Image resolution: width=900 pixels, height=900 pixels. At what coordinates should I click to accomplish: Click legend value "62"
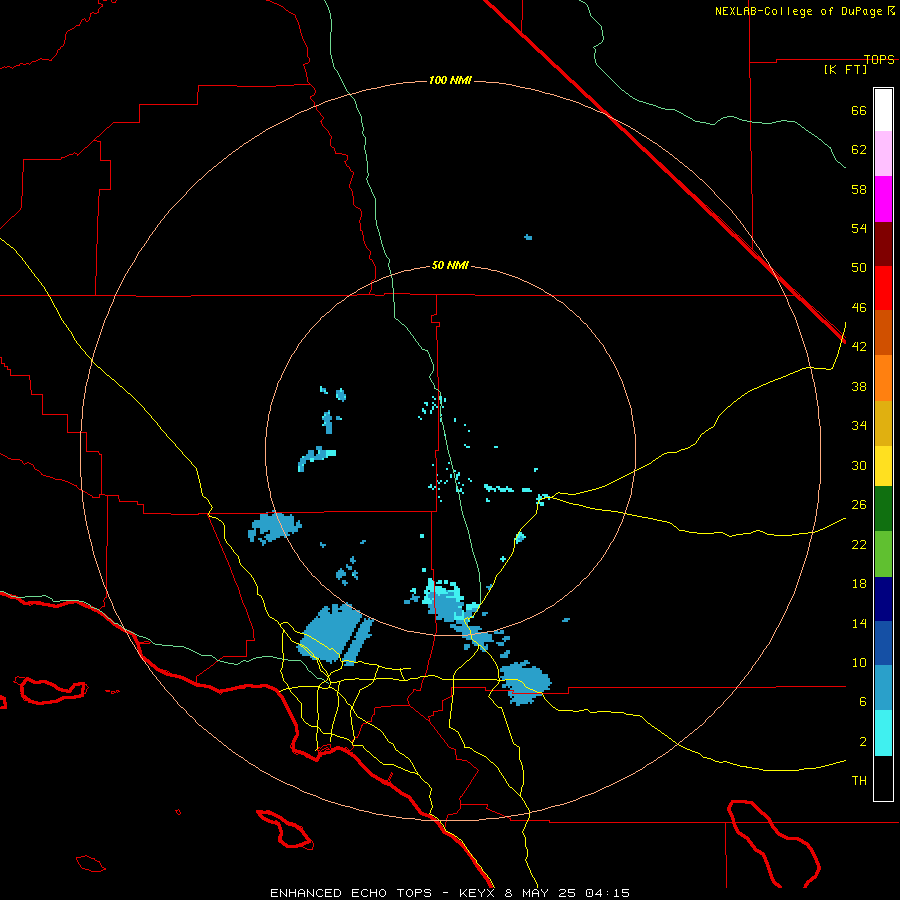[x=859, y=150]
